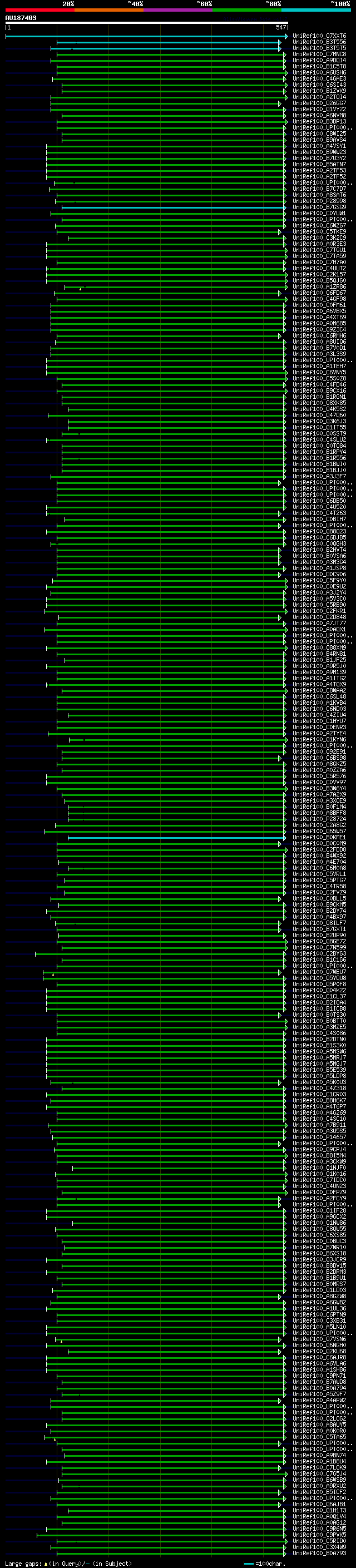This screenshot has width=356, height=1568.
Task: Click the cyan alignment bar for Q7XXT6
Action: [x=147, y=37]
